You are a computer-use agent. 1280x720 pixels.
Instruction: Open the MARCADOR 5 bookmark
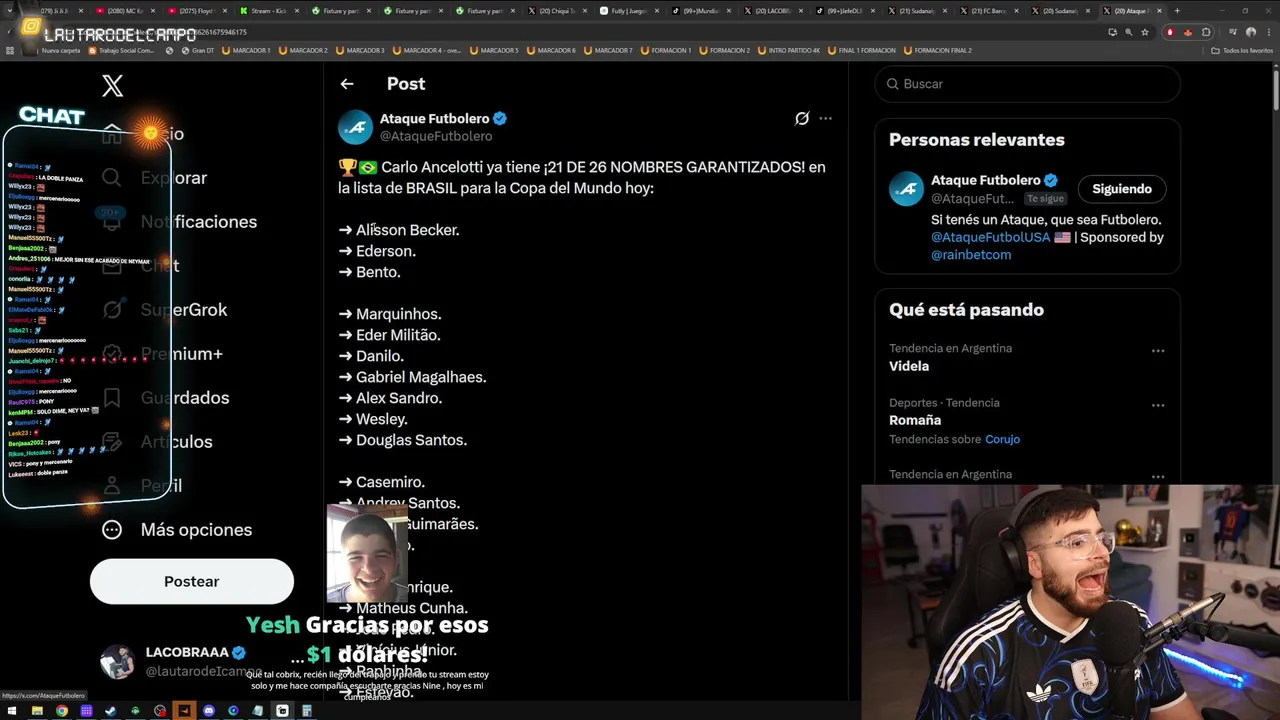[x=495, y=50]
